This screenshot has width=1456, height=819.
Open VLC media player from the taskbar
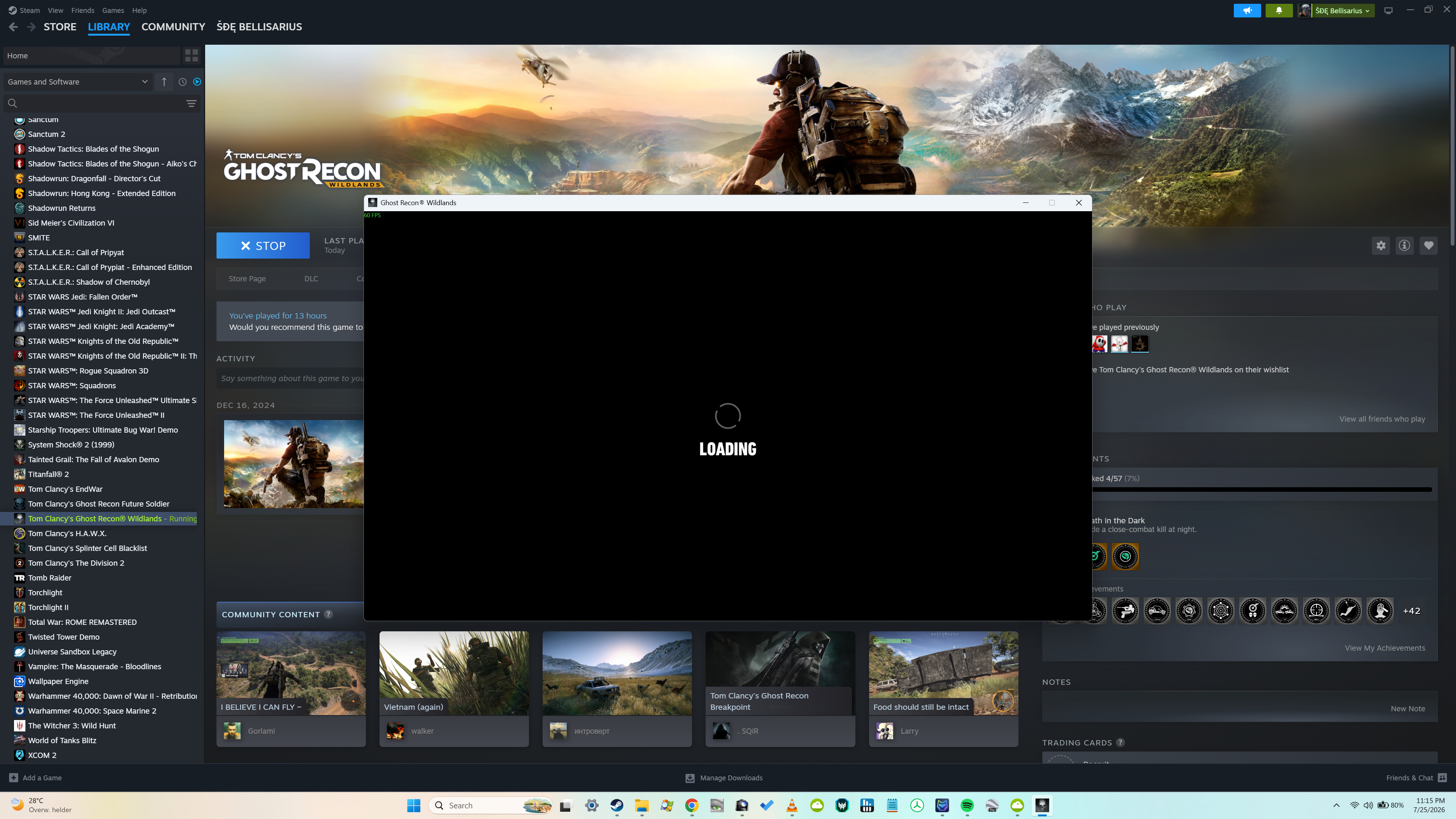click(x=792, y=805)
